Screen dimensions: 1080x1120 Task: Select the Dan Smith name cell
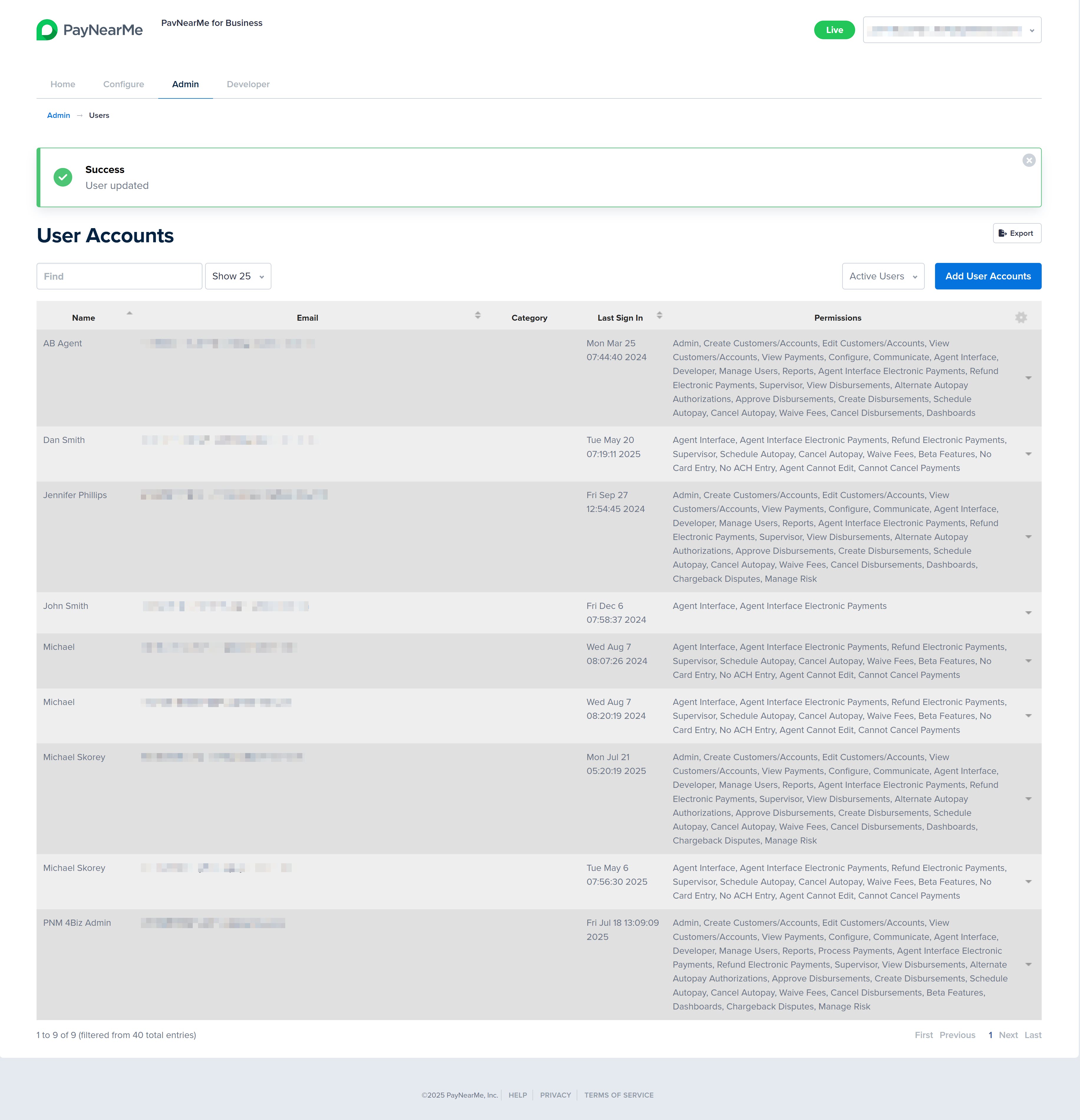(x=64, y=440)
